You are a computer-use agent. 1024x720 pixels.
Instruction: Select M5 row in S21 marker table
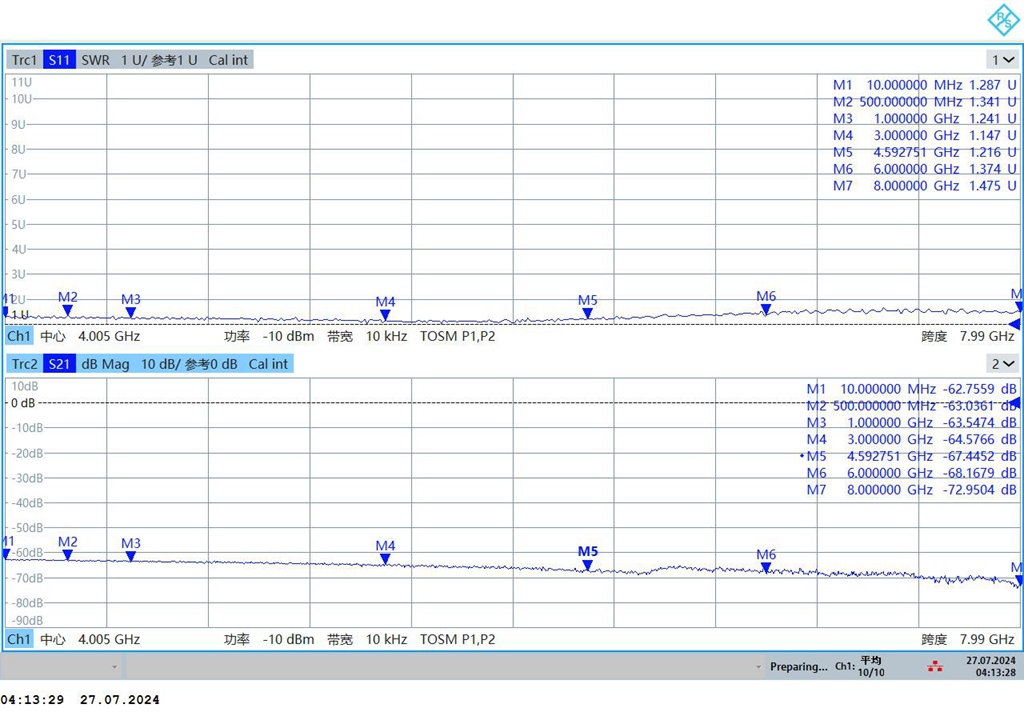tap(910, 456)
